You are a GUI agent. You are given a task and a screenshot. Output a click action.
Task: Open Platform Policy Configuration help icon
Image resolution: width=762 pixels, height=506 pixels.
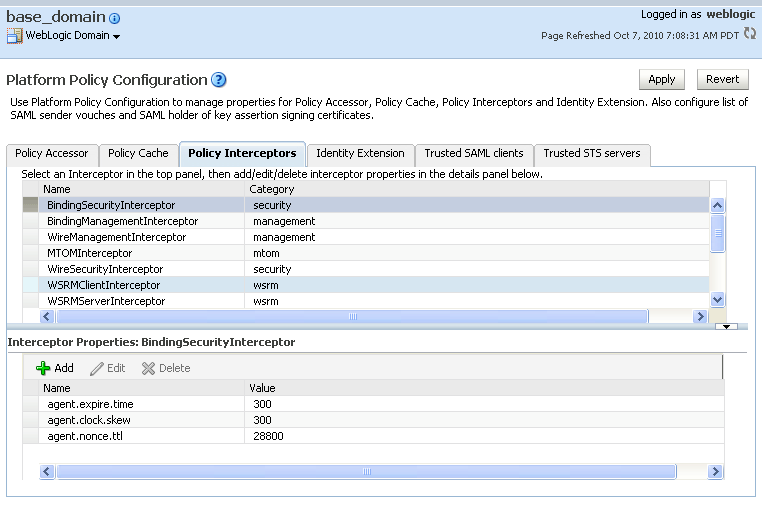219,80
